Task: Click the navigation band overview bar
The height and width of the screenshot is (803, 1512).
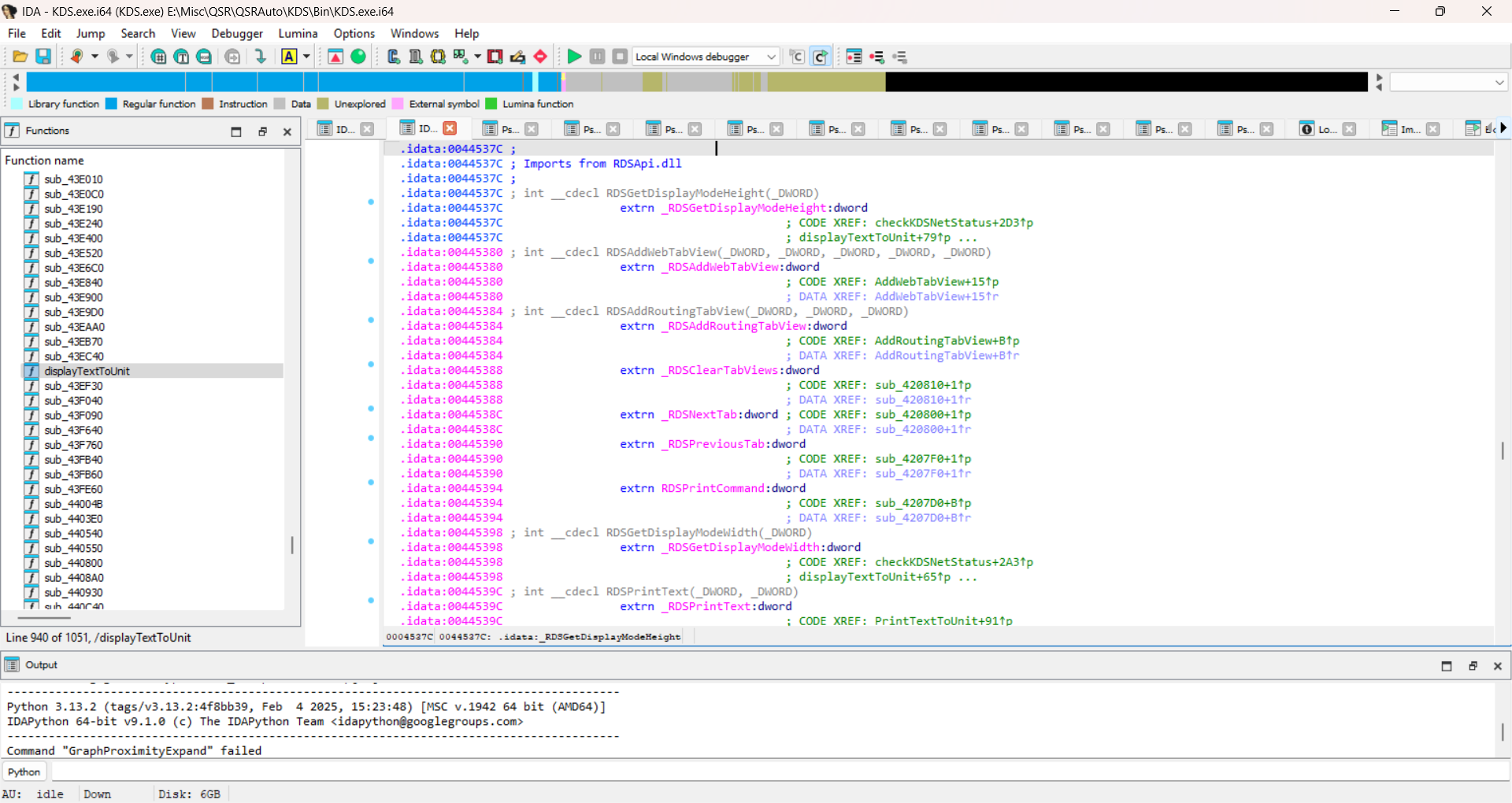Action: coord(697,82)
